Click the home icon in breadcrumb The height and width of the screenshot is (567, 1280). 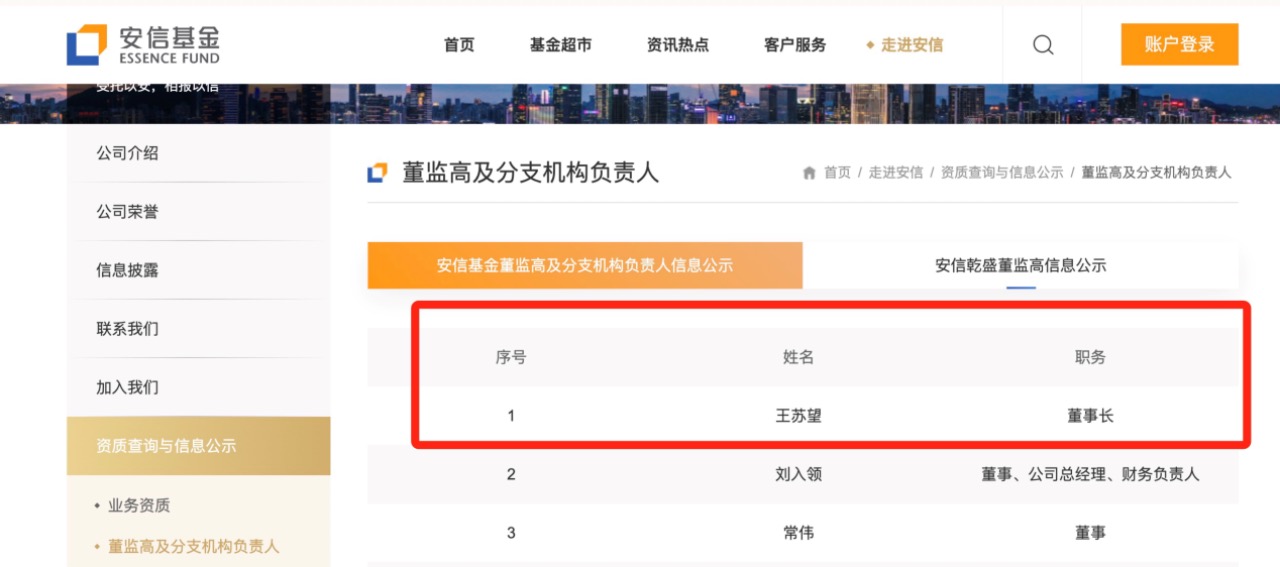coord(810,173)
